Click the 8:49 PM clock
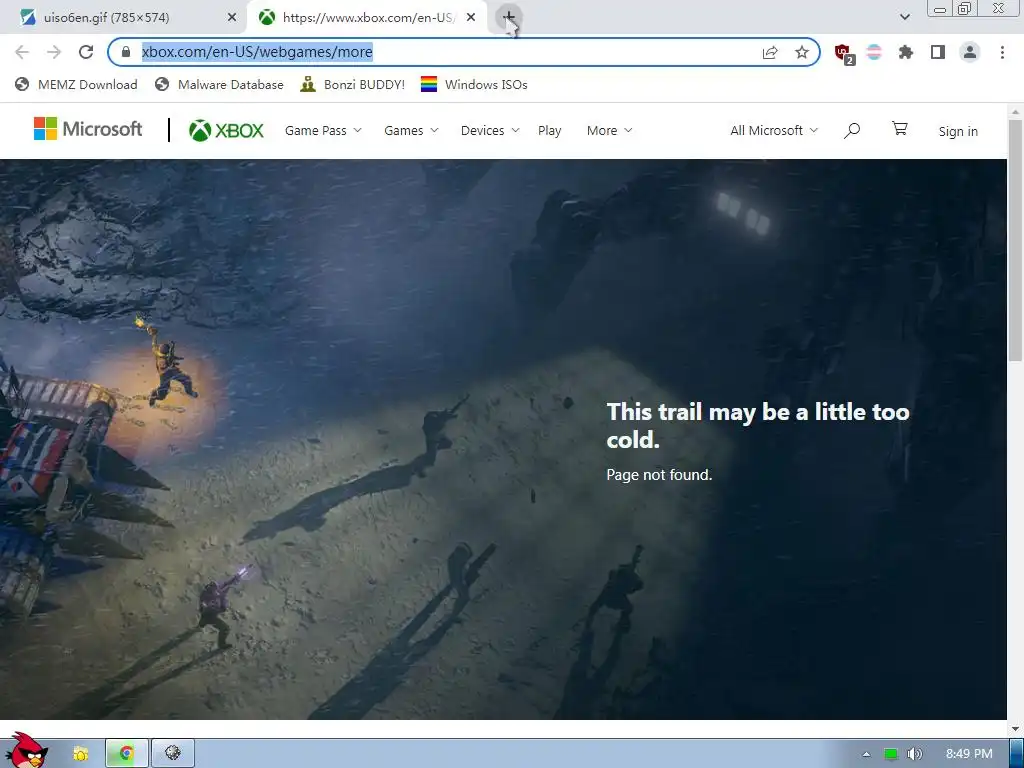The height and width of the screenshot is (768, 1024). (x=969, y=754)
